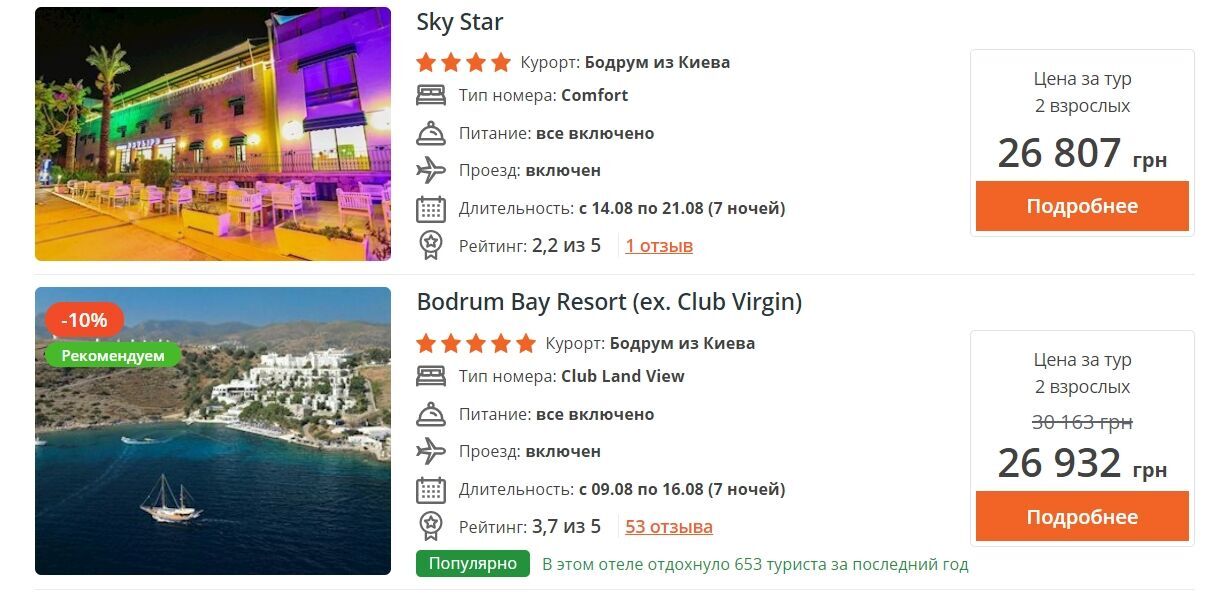Click the calendar icon next to Sky Star duration

tap(431, 209)
